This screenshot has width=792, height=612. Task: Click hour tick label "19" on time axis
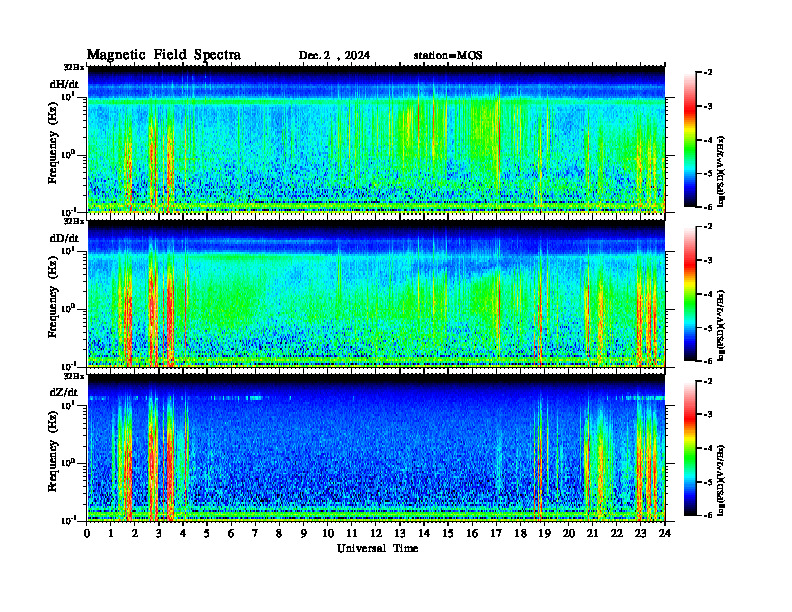click(544, 533)
